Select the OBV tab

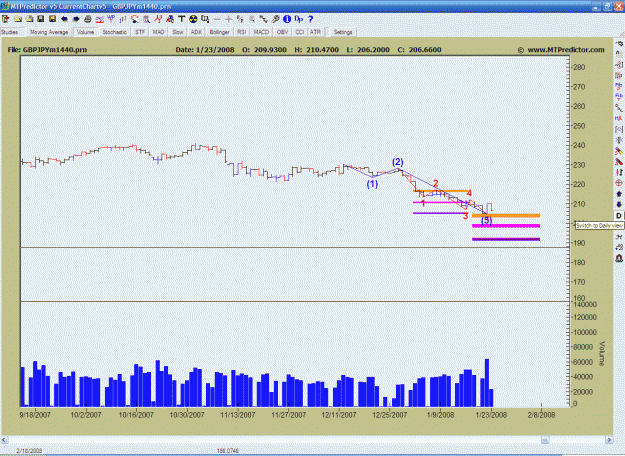[x=282, y=32]
